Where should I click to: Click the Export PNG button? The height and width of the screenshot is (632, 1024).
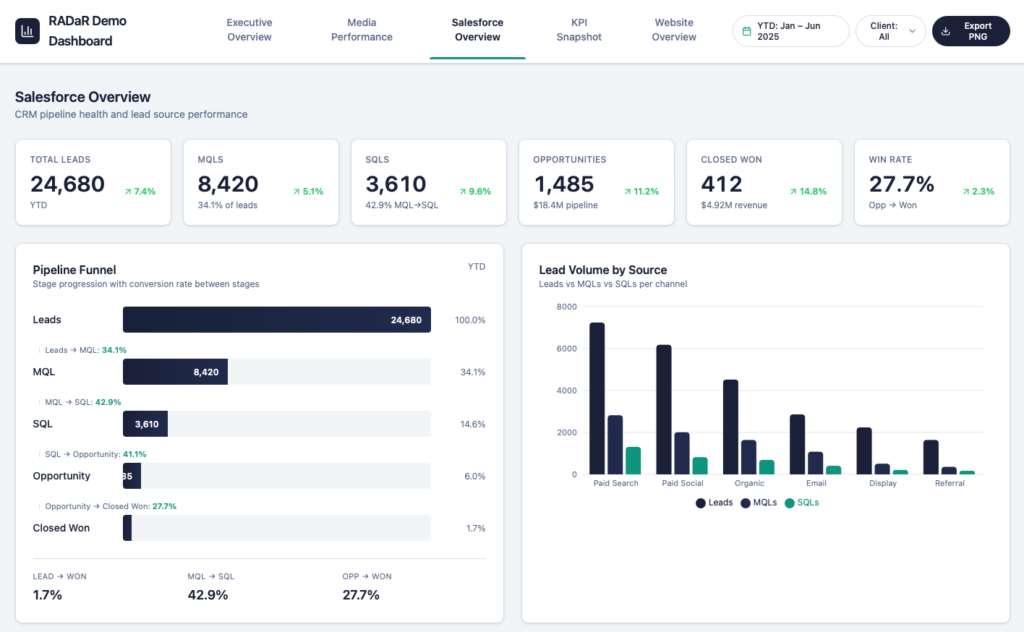970,31
